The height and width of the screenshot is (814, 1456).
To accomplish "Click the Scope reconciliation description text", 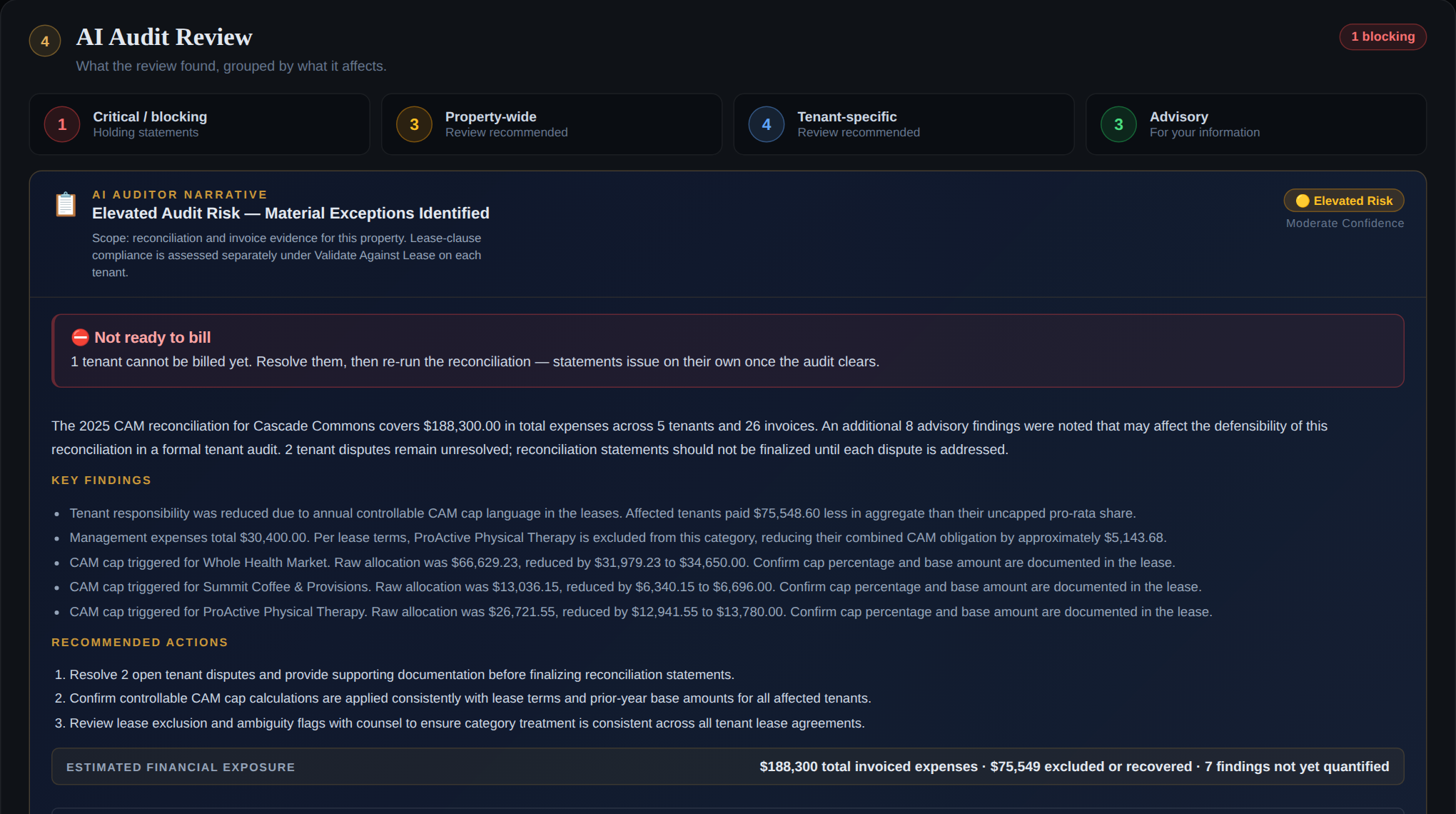I will pyautogui.click(x=286, y=255).
